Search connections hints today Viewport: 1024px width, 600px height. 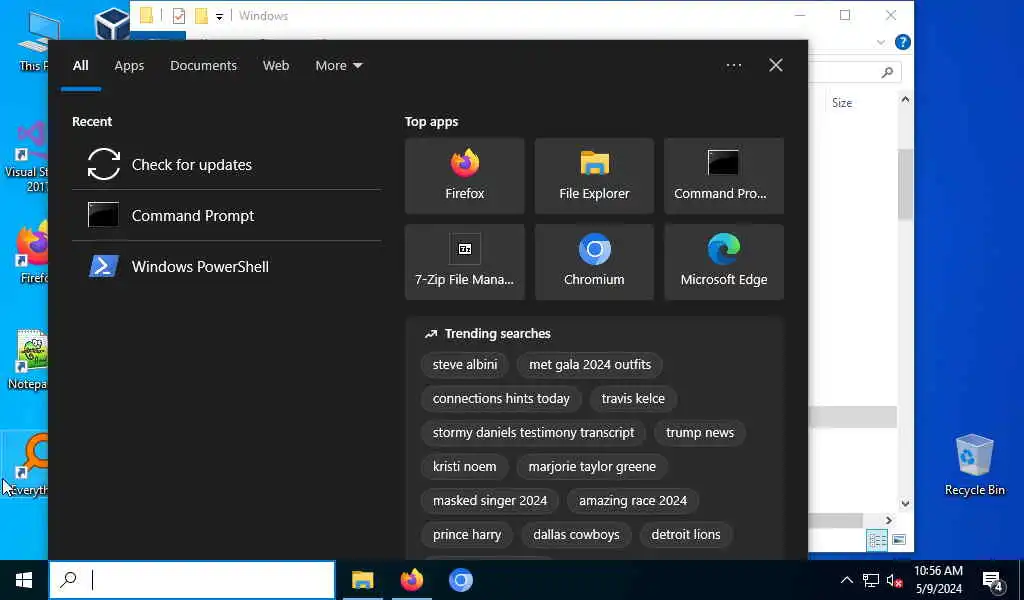[501, 398]
